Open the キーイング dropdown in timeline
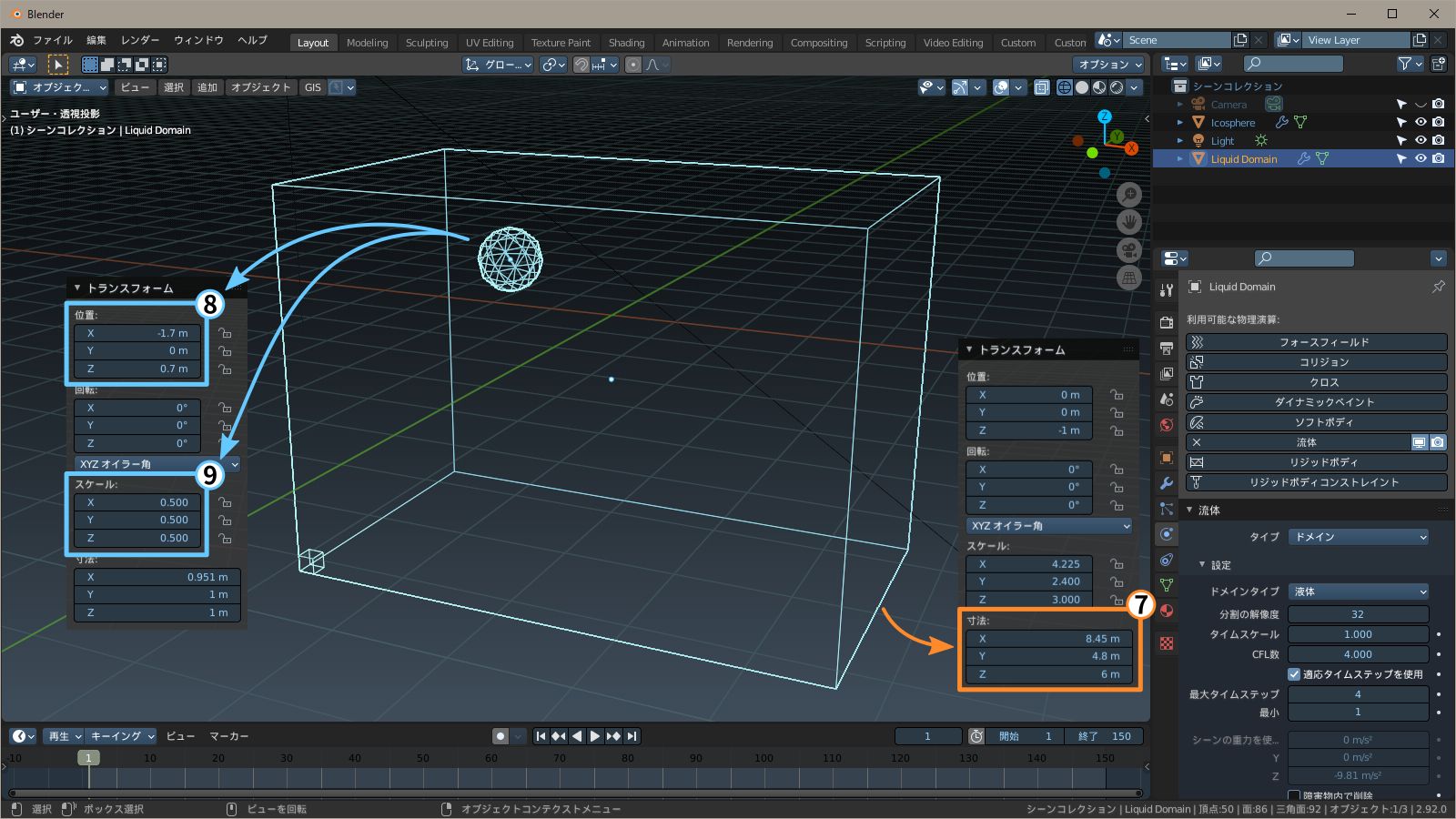Screen dimensions: 1456x819 click(122, 736)
